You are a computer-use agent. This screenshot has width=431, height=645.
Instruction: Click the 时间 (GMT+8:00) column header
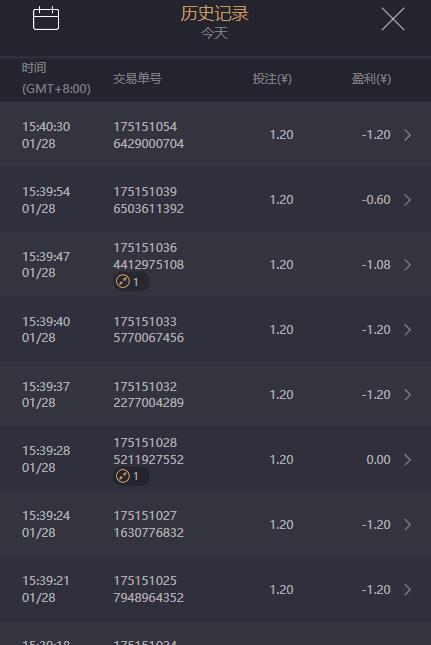click(56, 78)
